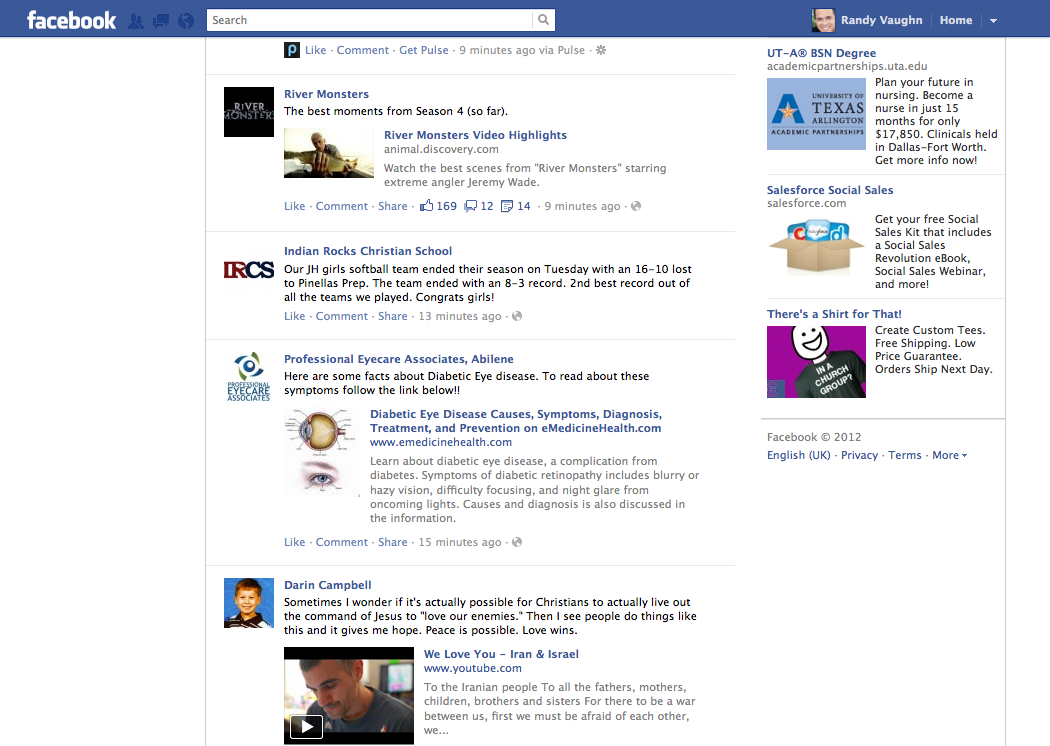Open Darin Campbell's profile photo
Viewport: 1050px width, 746px height.
click(x=248, y=603)
